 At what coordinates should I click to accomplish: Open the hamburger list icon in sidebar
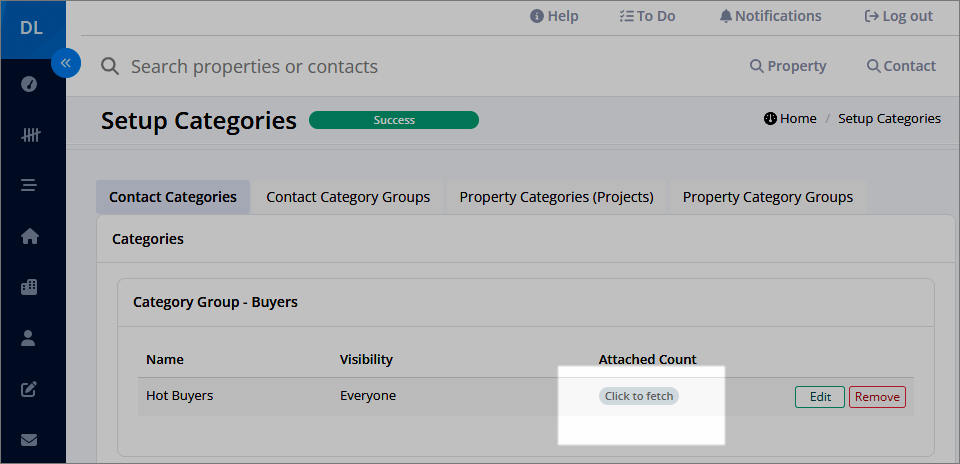point(29,185)
